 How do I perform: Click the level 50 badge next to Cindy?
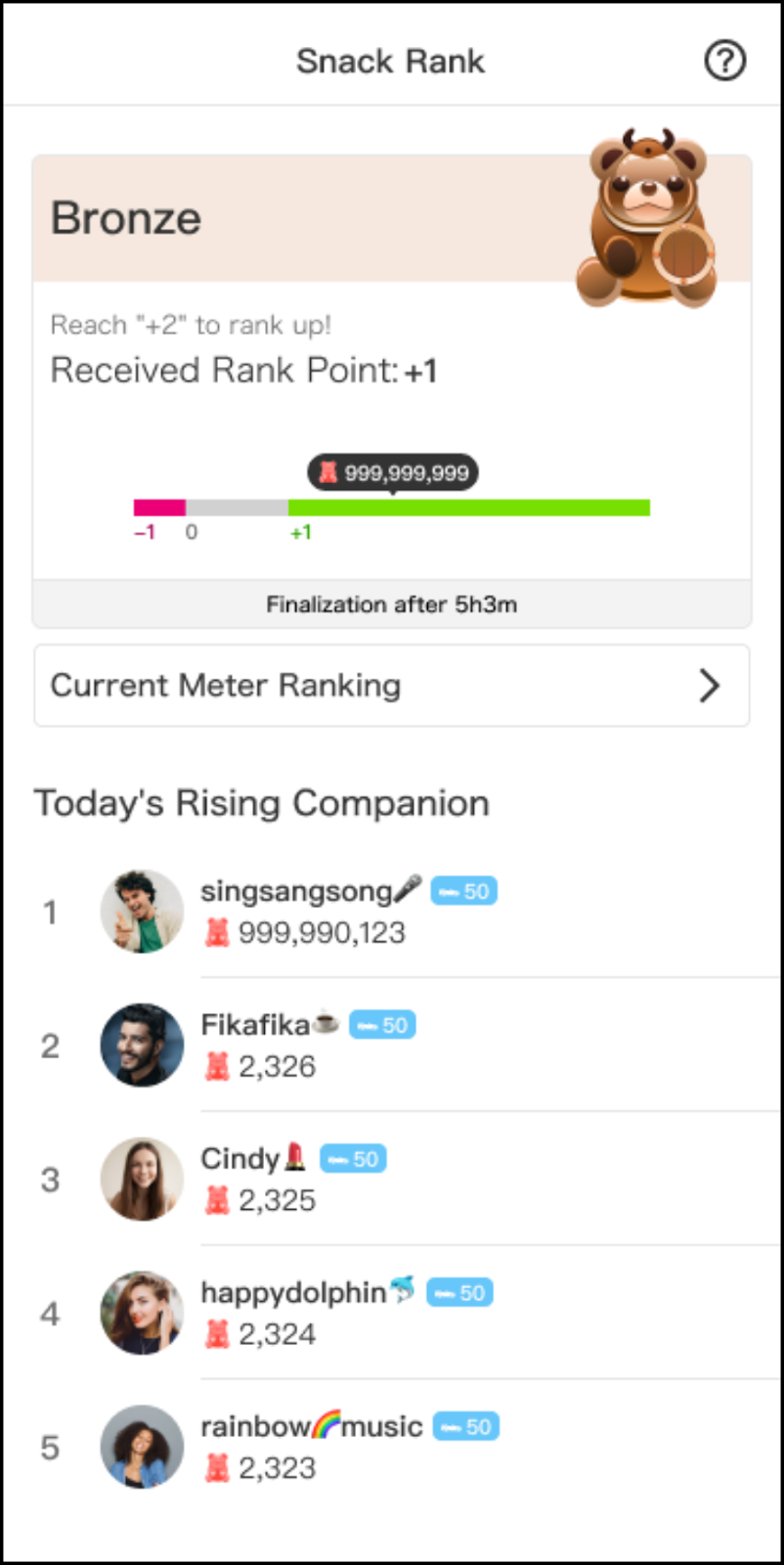[353, 1159]
